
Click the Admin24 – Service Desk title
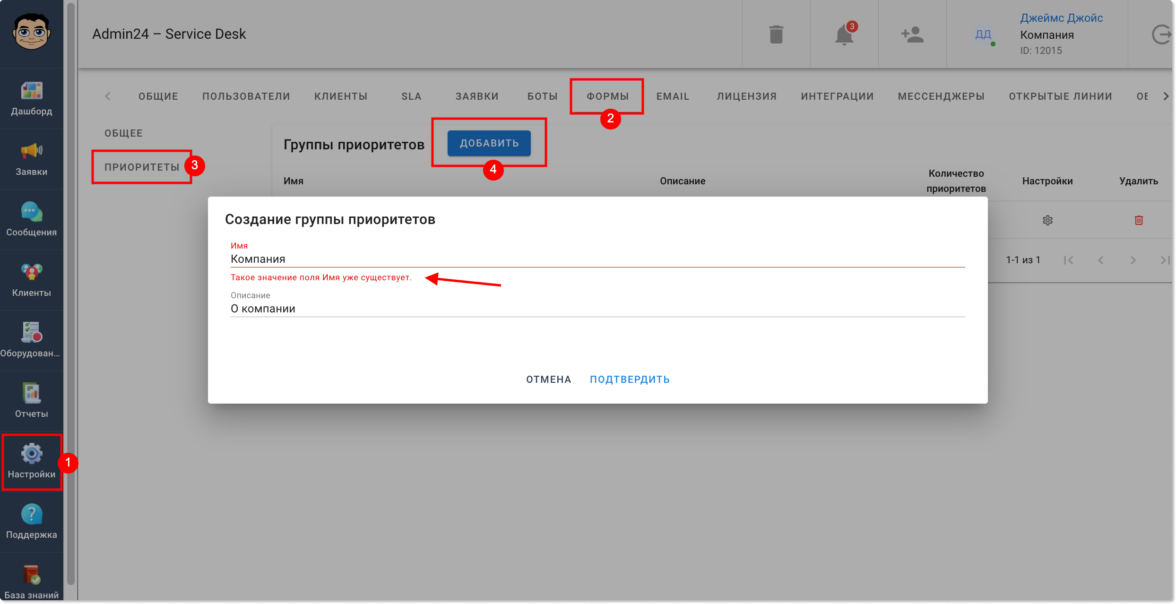[x=169, y=34]
